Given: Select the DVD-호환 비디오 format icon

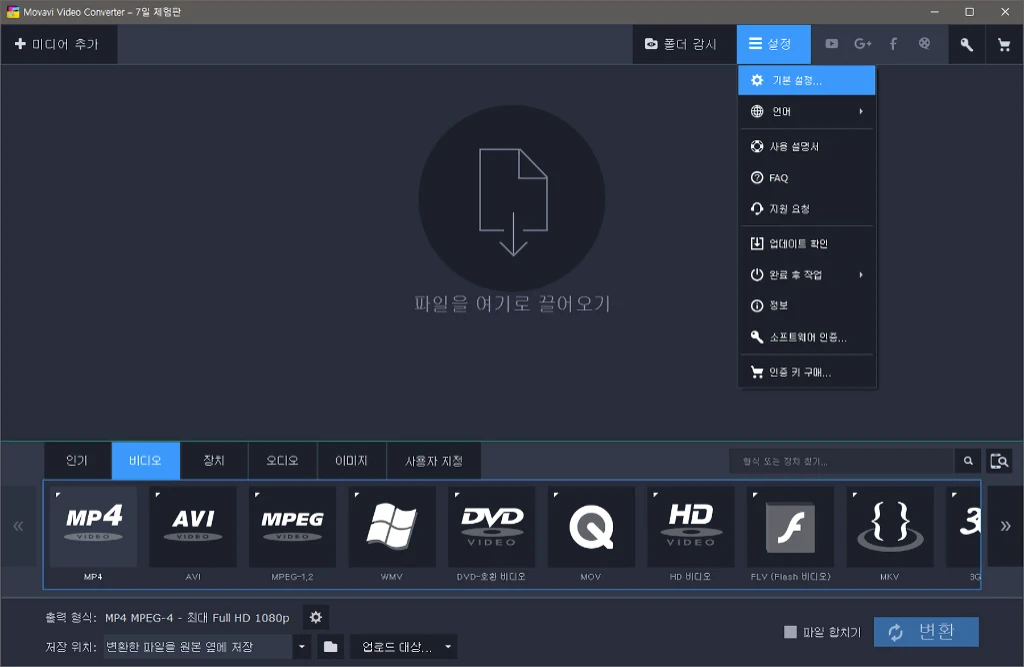Looking at the screenshot, I should point(492,527).
